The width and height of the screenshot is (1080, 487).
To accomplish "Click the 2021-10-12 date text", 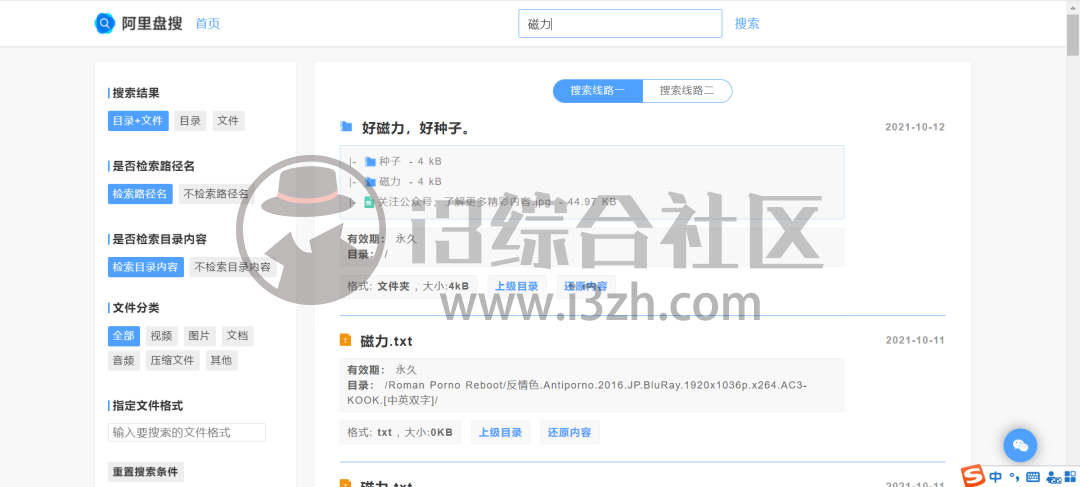I will [915, 127].
